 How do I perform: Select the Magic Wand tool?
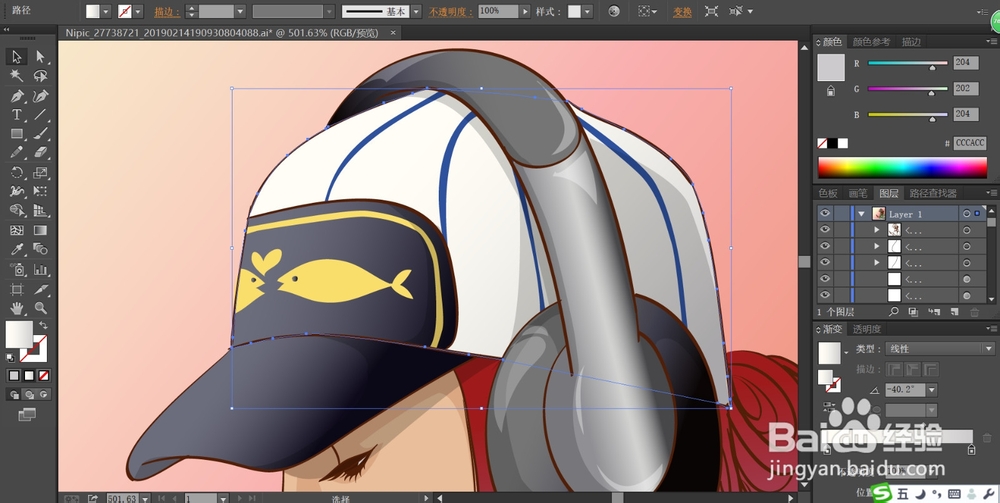[x=17, y=76]
